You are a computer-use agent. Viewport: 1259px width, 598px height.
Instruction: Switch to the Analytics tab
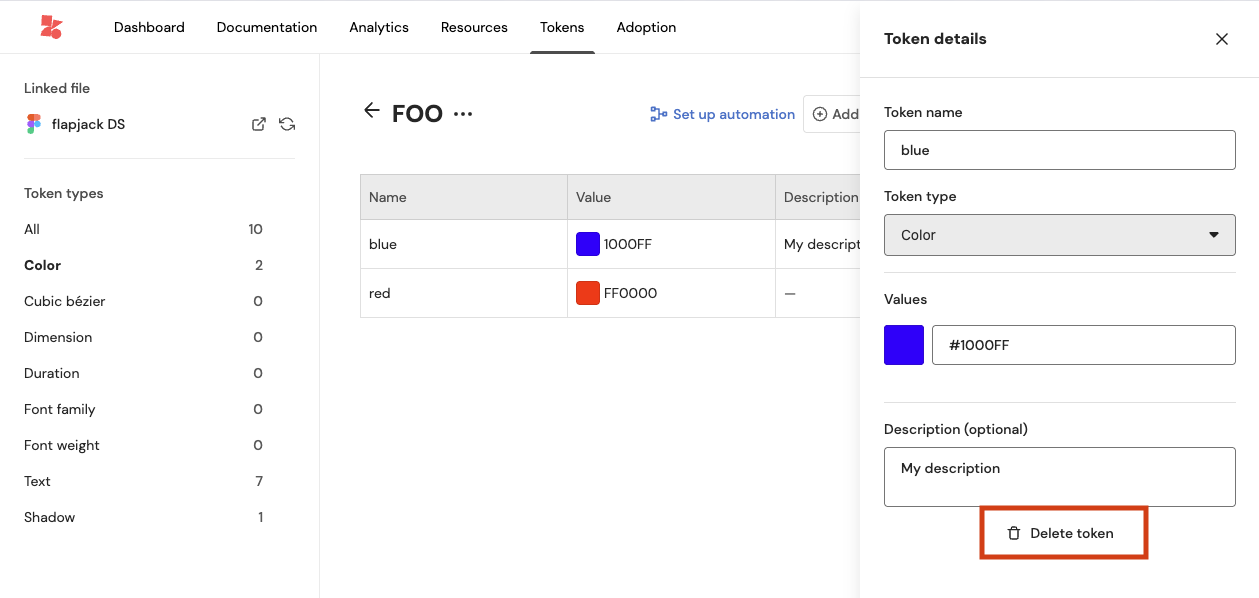[x=378, y=27]
